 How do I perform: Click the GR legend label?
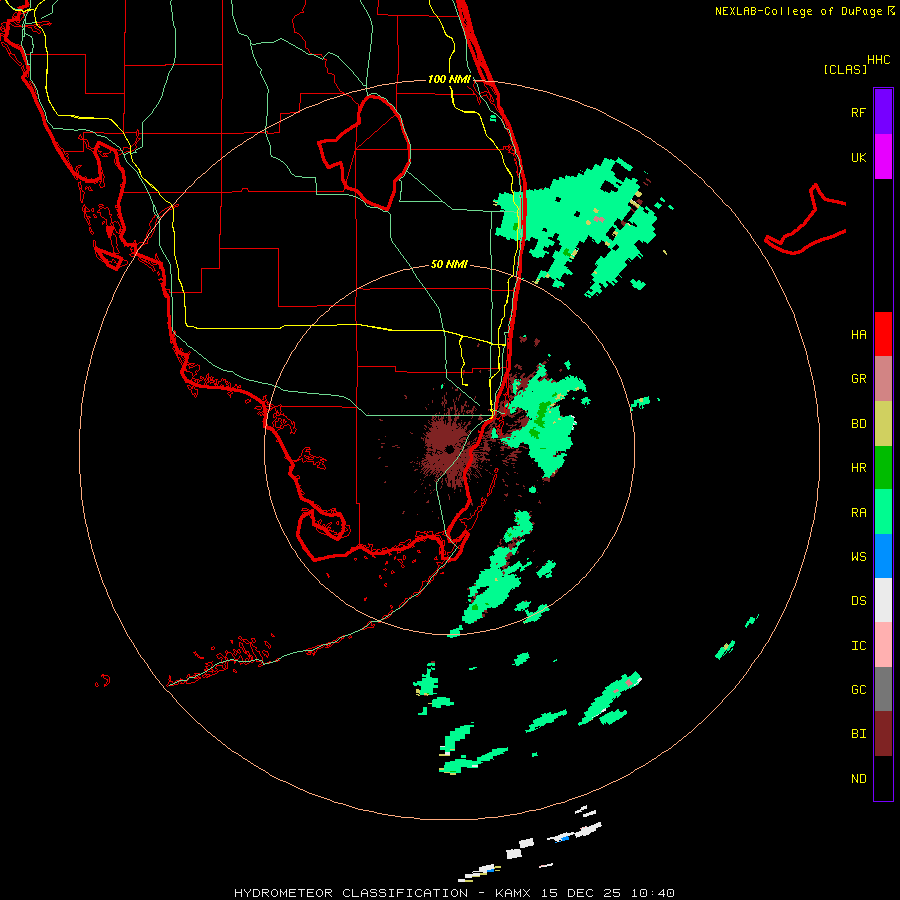click(858, 379)
